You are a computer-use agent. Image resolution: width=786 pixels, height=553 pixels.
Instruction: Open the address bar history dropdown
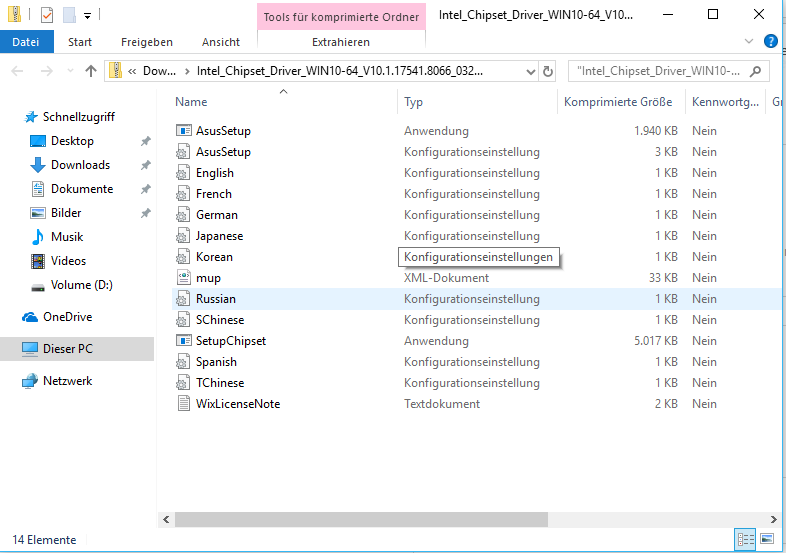pos(531,72)
